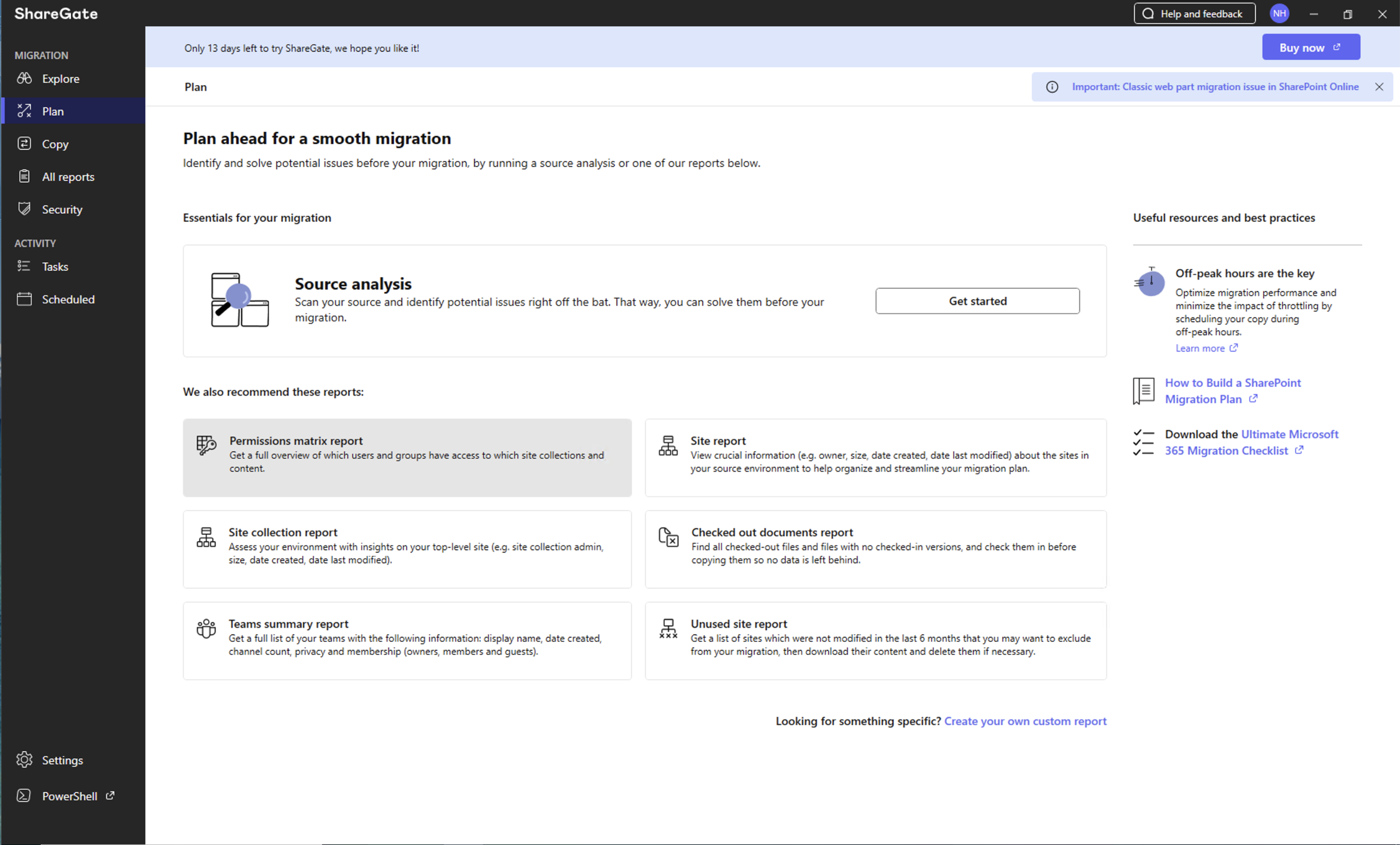Click the Copy sidebar icon
The height and width of the screenshot is (845, 1400).
tap(24, 144)
